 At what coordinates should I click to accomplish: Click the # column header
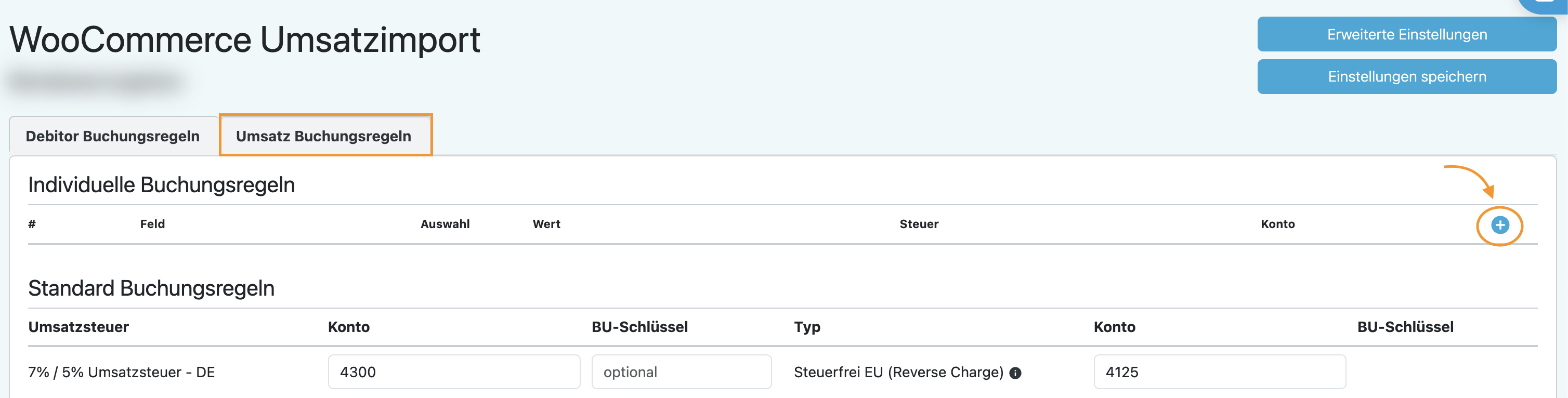[32, 224]
